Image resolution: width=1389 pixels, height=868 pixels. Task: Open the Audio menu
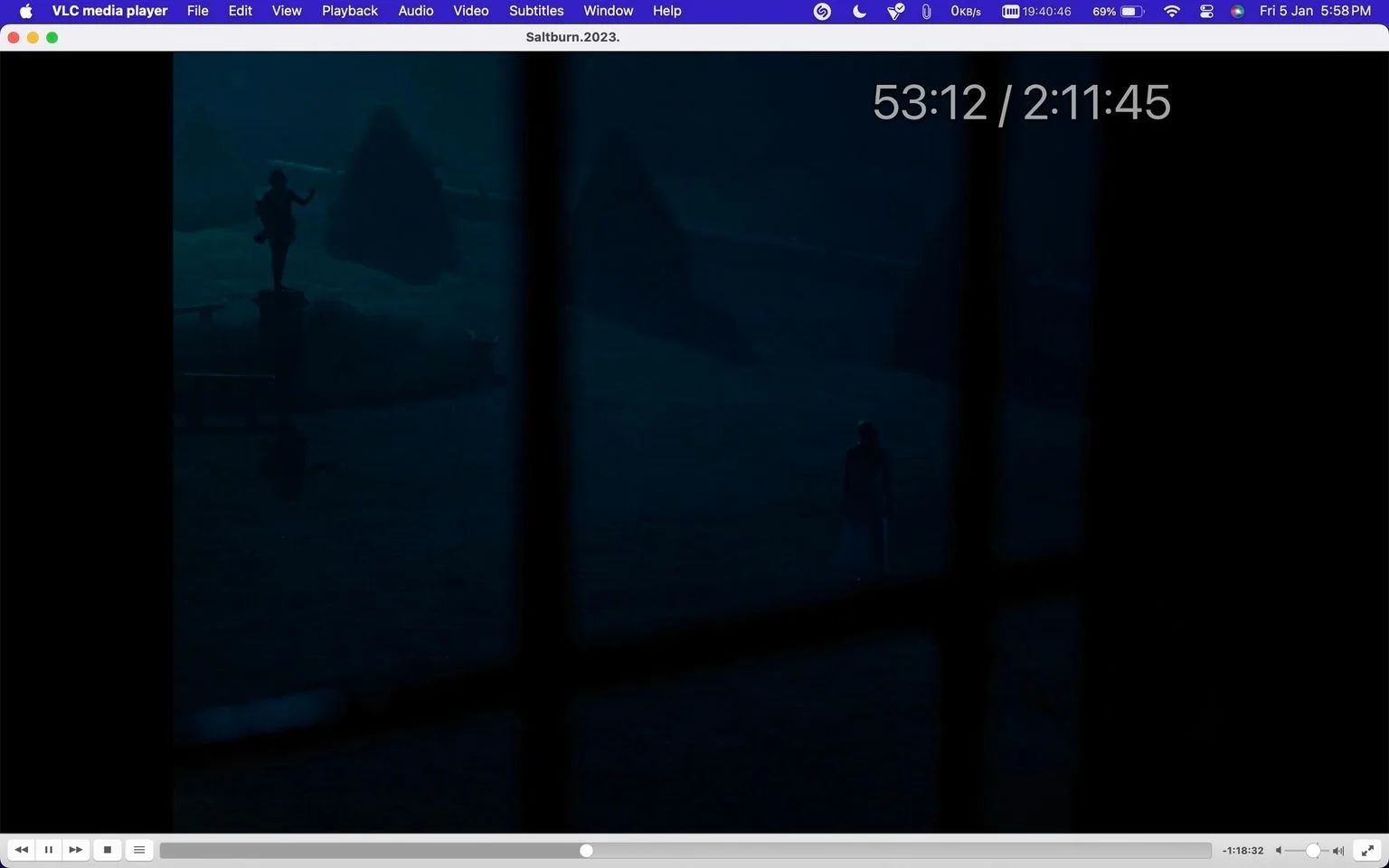(416, 11)
